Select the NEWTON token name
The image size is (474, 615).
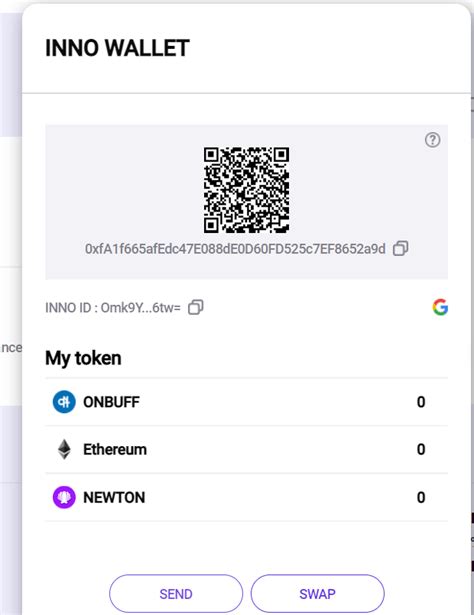[x=114, y=497]
